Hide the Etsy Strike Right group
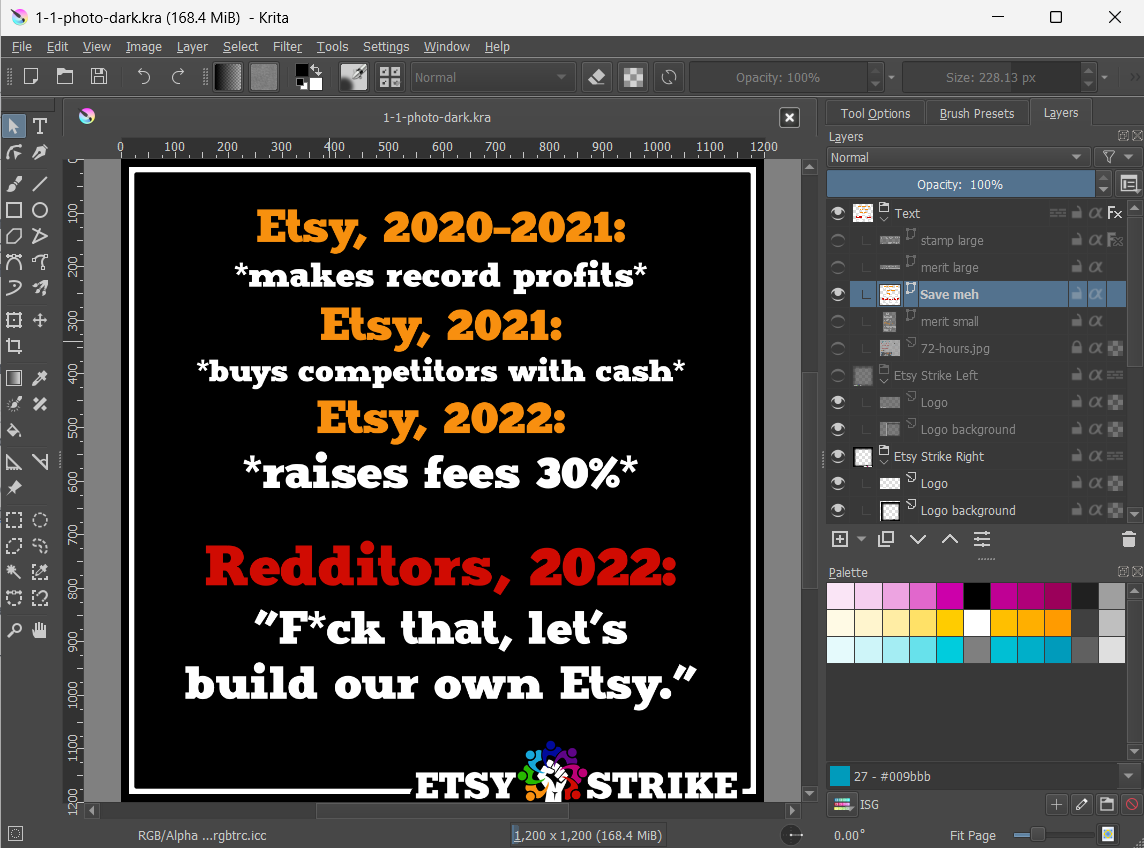This screenshot has height=848, width=1144. pyautogui.click(x=838, y=456)
